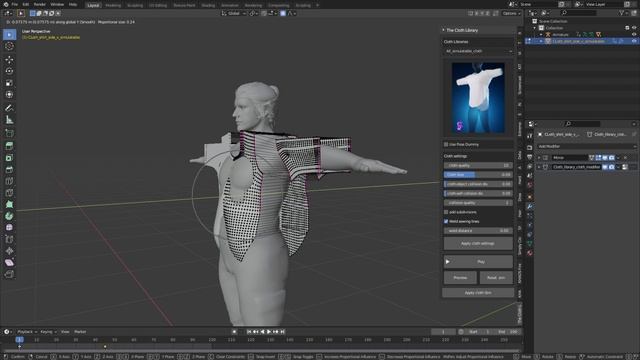
Task: Open the Cloth Libraries category dropdown
Action: coord(478,51)
